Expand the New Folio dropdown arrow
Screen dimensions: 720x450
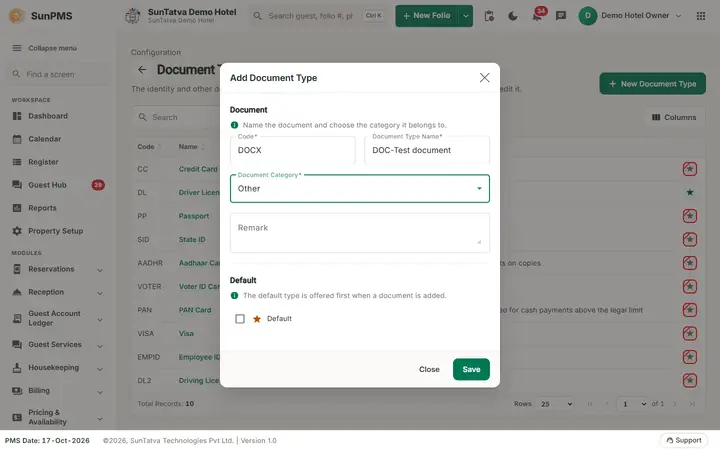(466, 16)
